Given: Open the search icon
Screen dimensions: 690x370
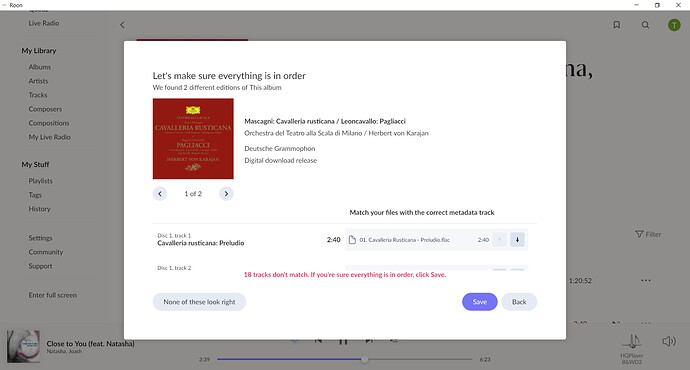Looking at the screenshot, I should point(645,25).
